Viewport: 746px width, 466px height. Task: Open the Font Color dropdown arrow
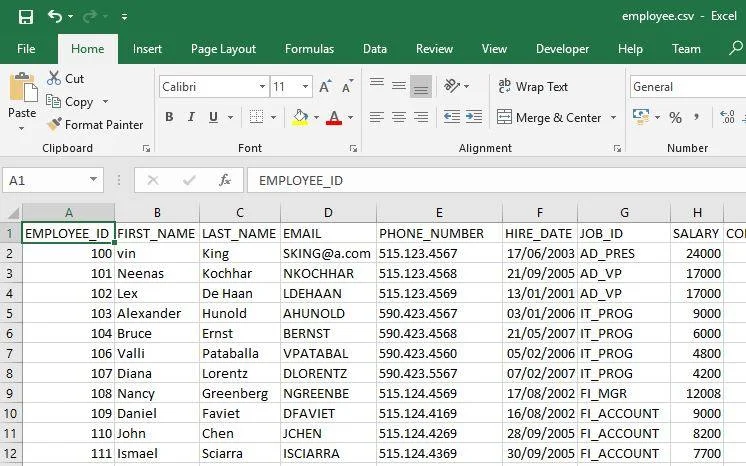(x=351, y=117)
